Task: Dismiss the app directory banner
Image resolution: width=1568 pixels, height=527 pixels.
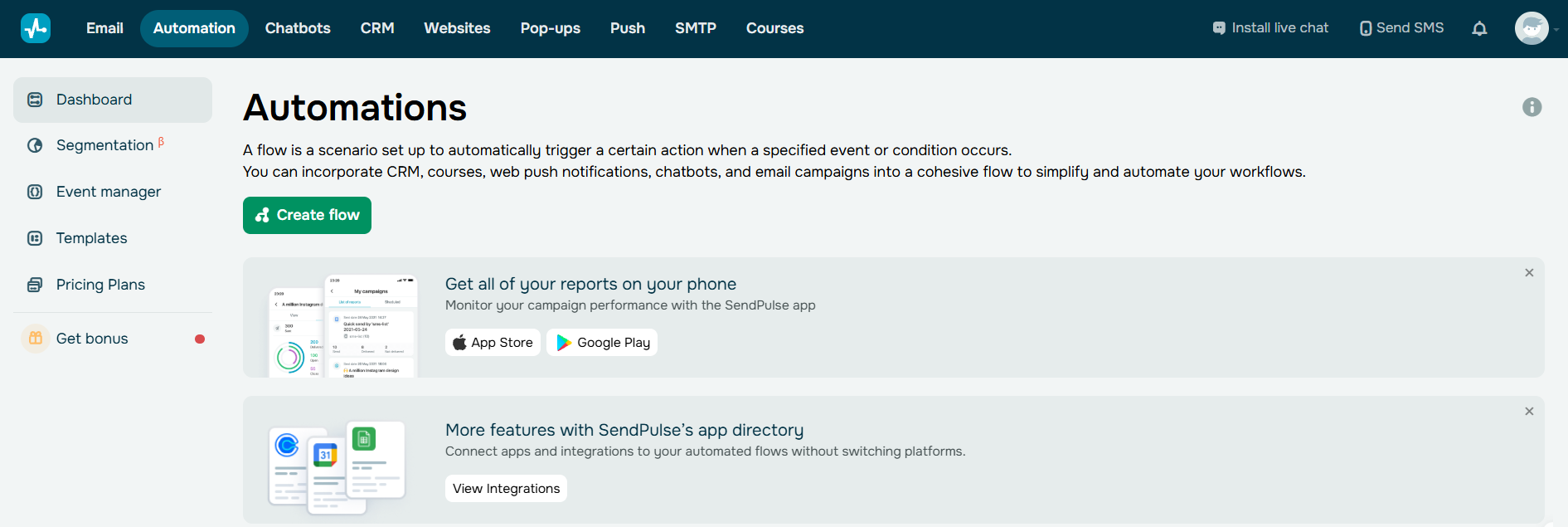Action: coord(1529,412)
